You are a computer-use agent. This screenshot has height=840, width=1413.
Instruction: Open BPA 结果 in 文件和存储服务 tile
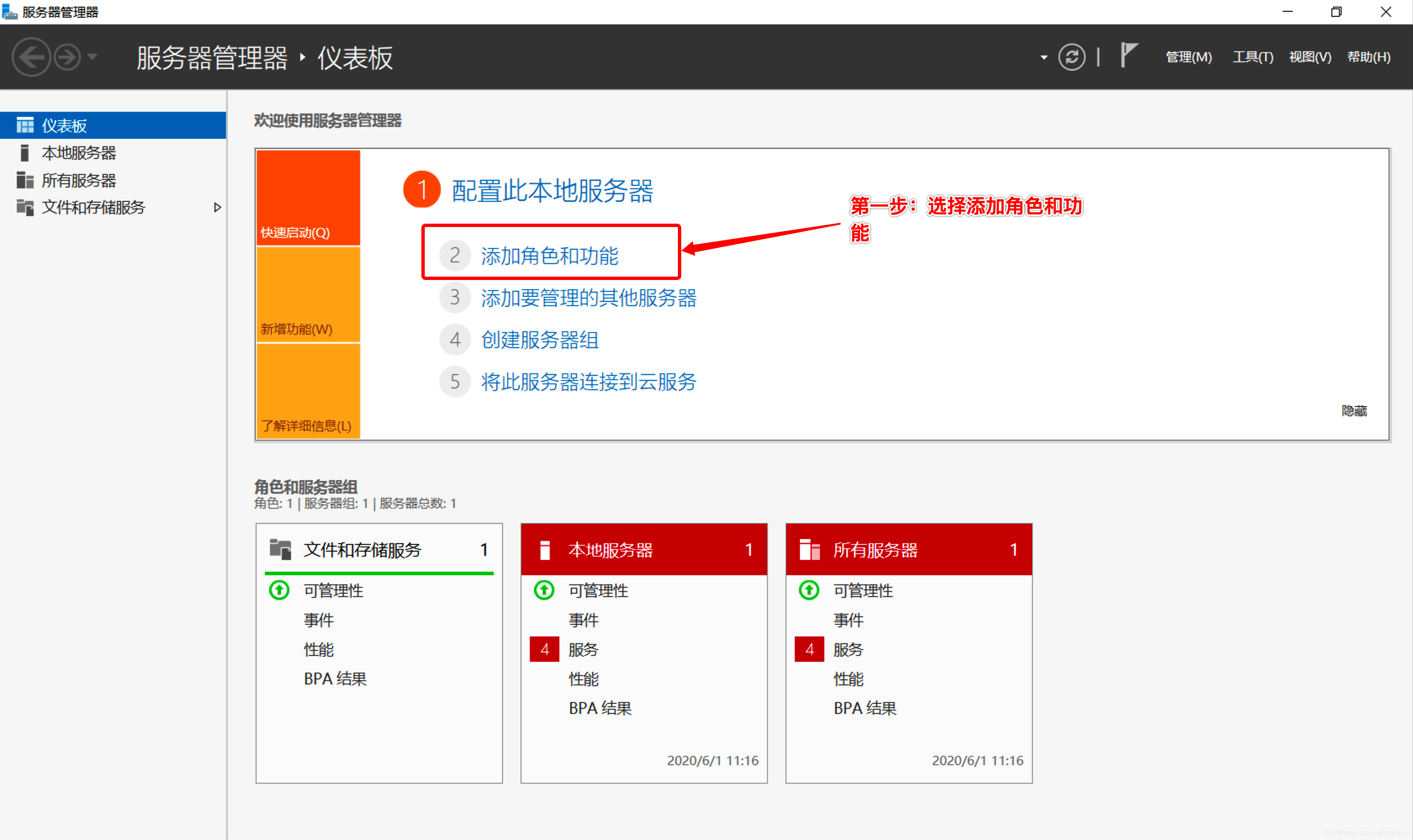(335, 679)
